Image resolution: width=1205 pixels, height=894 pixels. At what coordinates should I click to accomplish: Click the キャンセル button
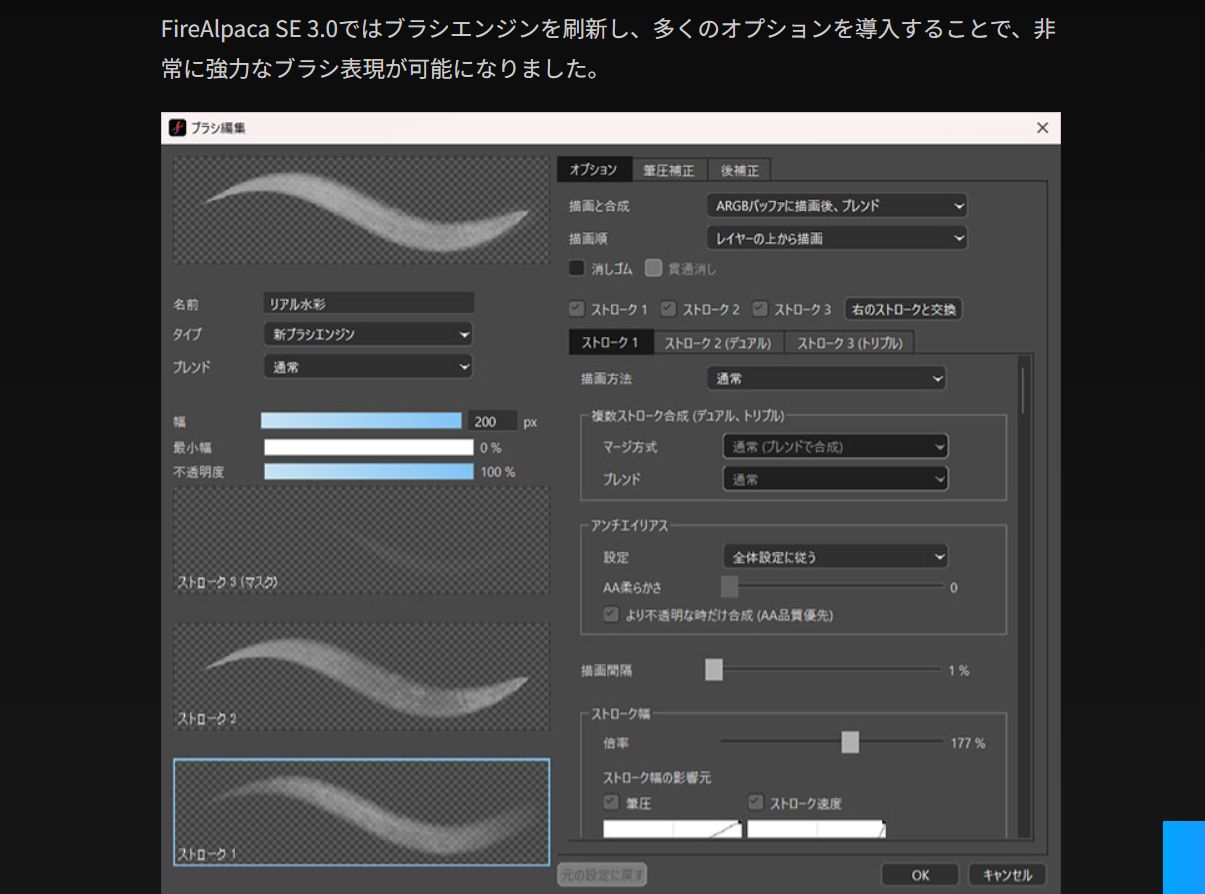pos(1007,875)
